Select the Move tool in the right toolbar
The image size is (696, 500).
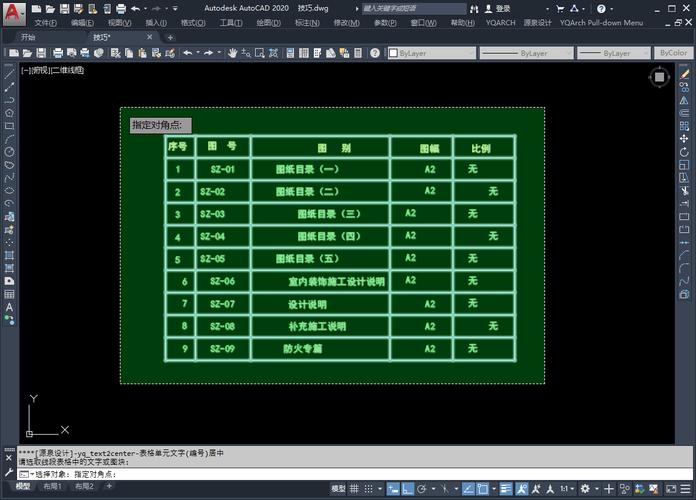[x=684, y=139]
